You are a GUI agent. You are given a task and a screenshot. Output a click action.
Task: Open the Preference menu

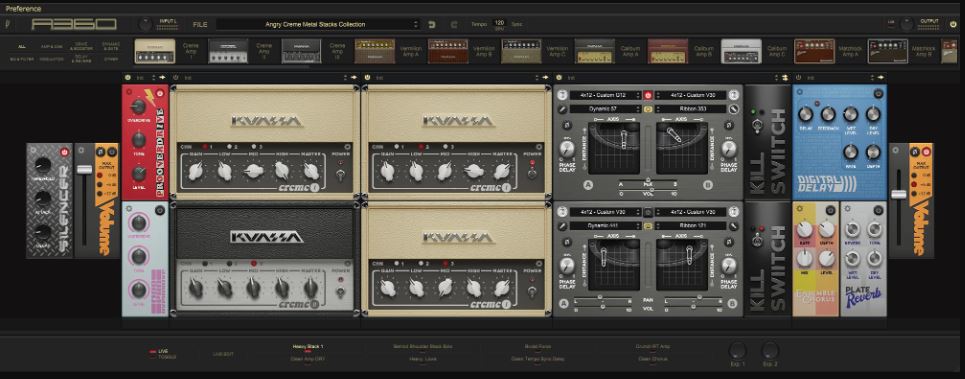coord(23,9)
